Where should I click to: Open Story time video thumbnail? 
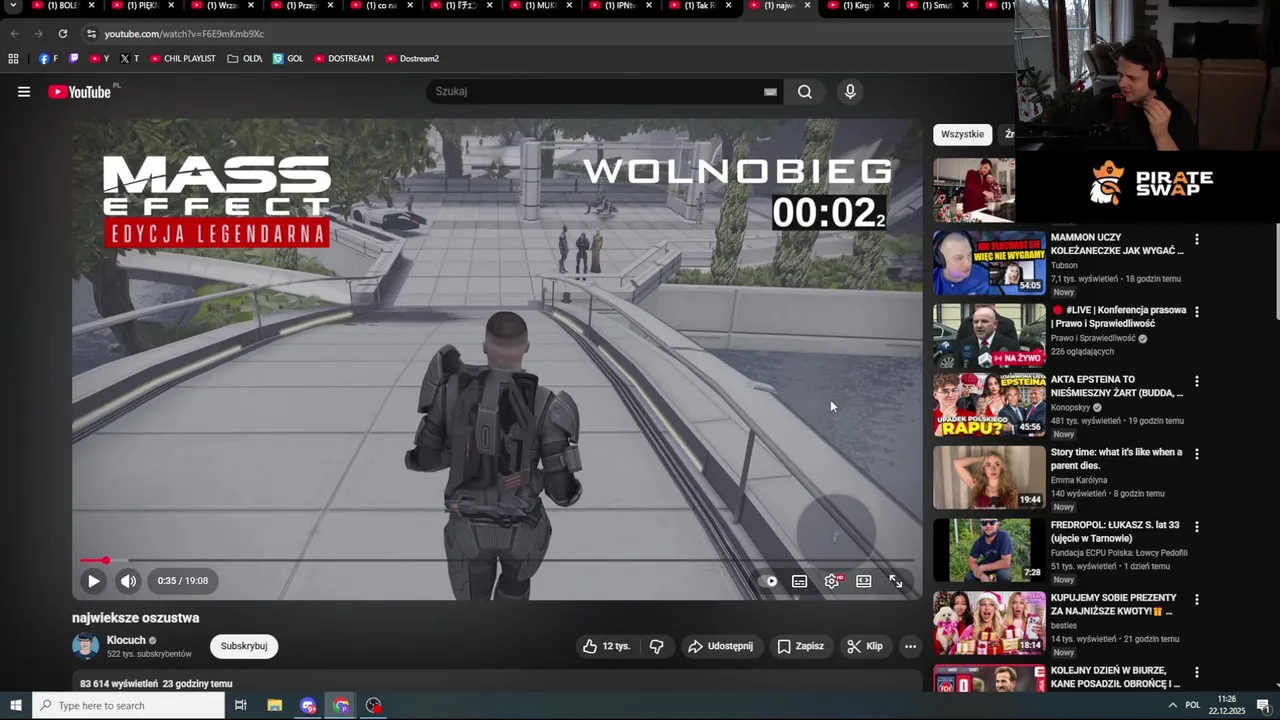(x=989, y=478)
